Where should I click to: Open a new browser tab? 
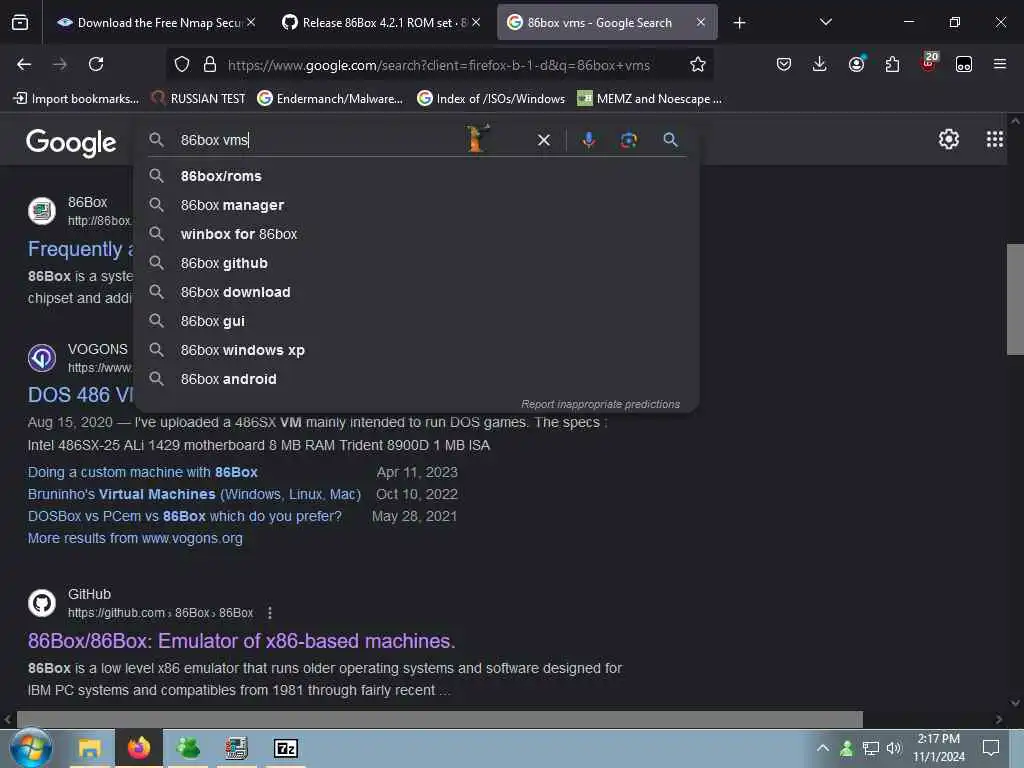739,23
